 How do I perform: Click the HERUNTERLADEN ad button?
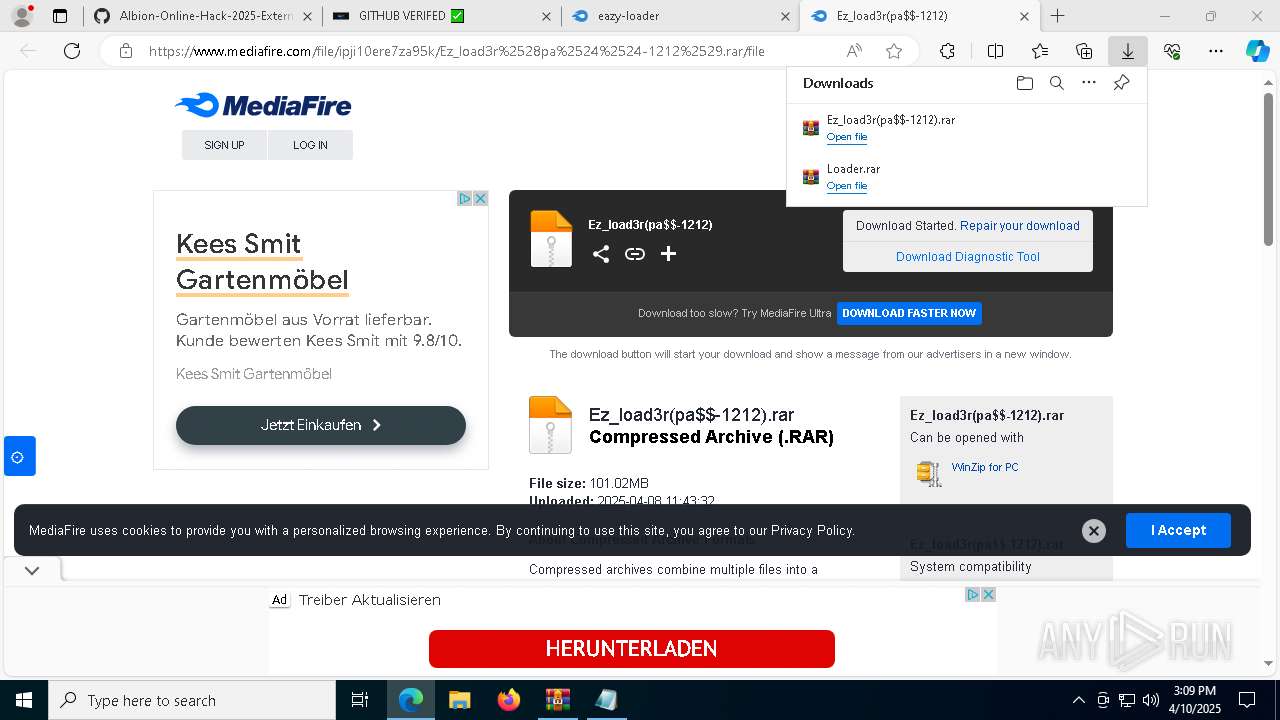632,649
